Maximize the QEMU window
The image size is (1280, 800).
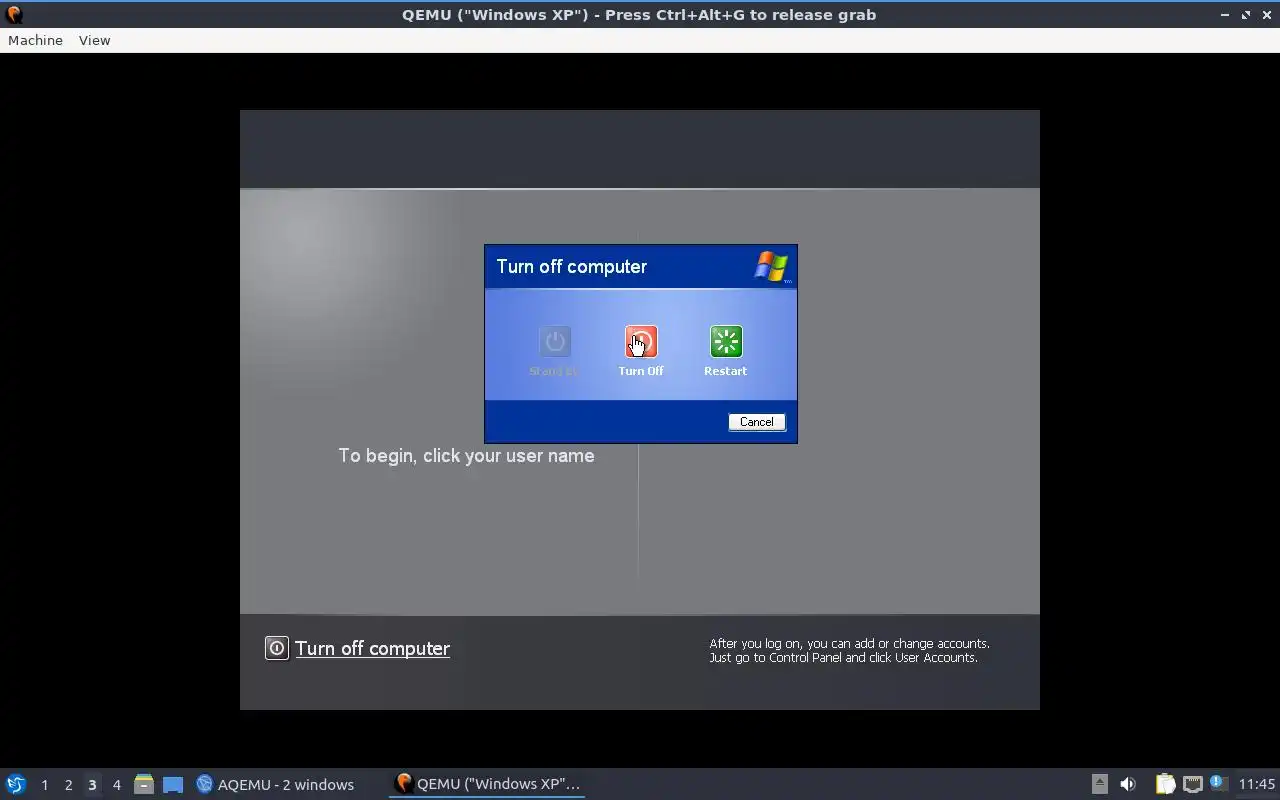click(x=1246, y=15)
